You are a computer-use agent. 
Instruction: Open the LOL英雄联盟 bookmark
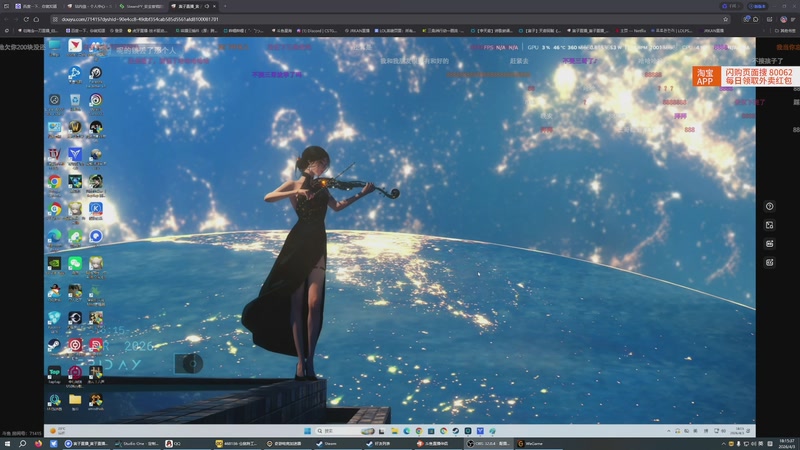tap(395, 31)
